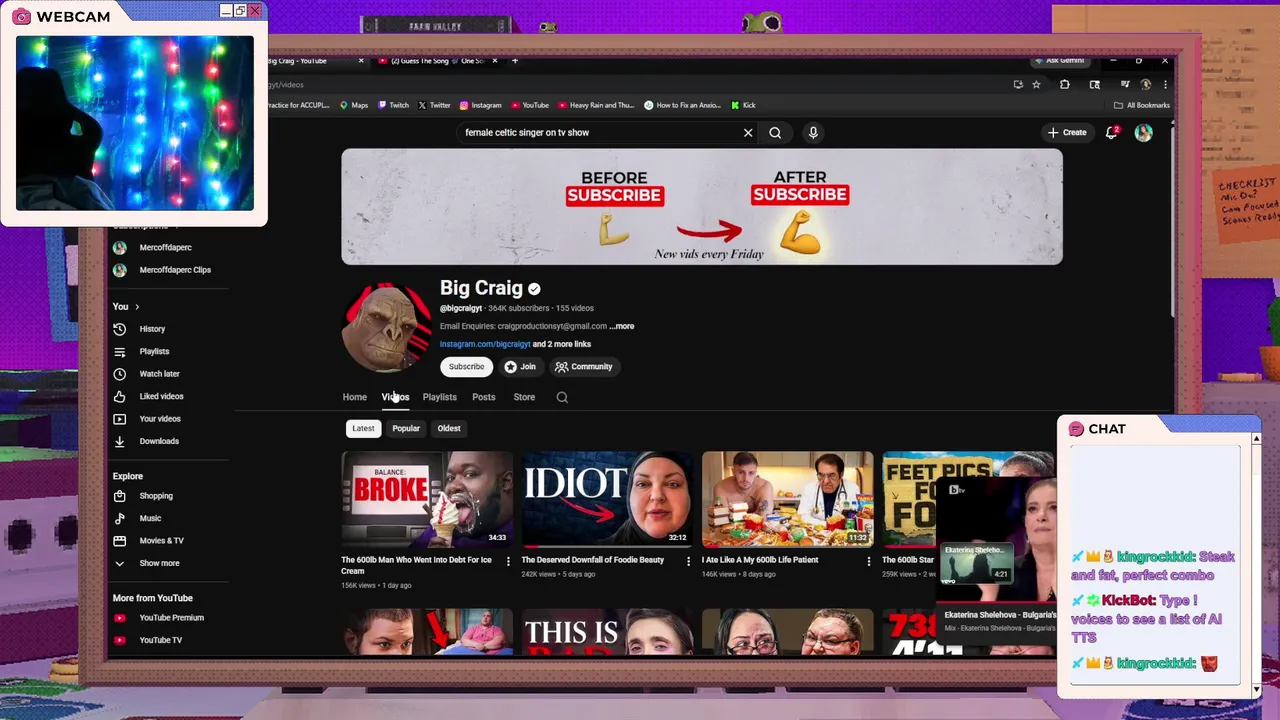This screenshot has height=720, width=1280.
Task: Open Deserved Downfall of Foodie Beauty thumbnail
Action: pos(607,498)
